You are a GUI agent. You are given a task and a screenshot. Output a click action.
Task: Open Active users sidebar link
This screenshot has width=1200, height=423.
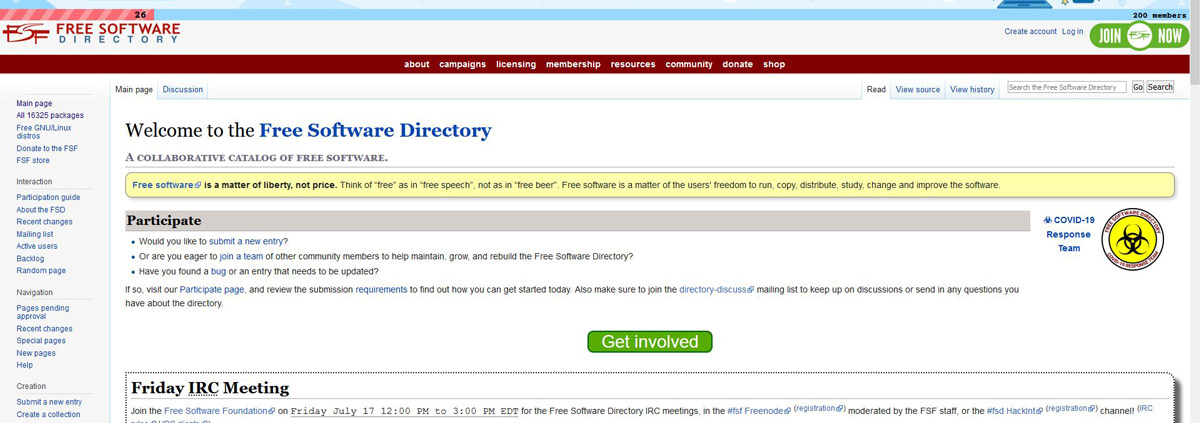click(37, 246)
